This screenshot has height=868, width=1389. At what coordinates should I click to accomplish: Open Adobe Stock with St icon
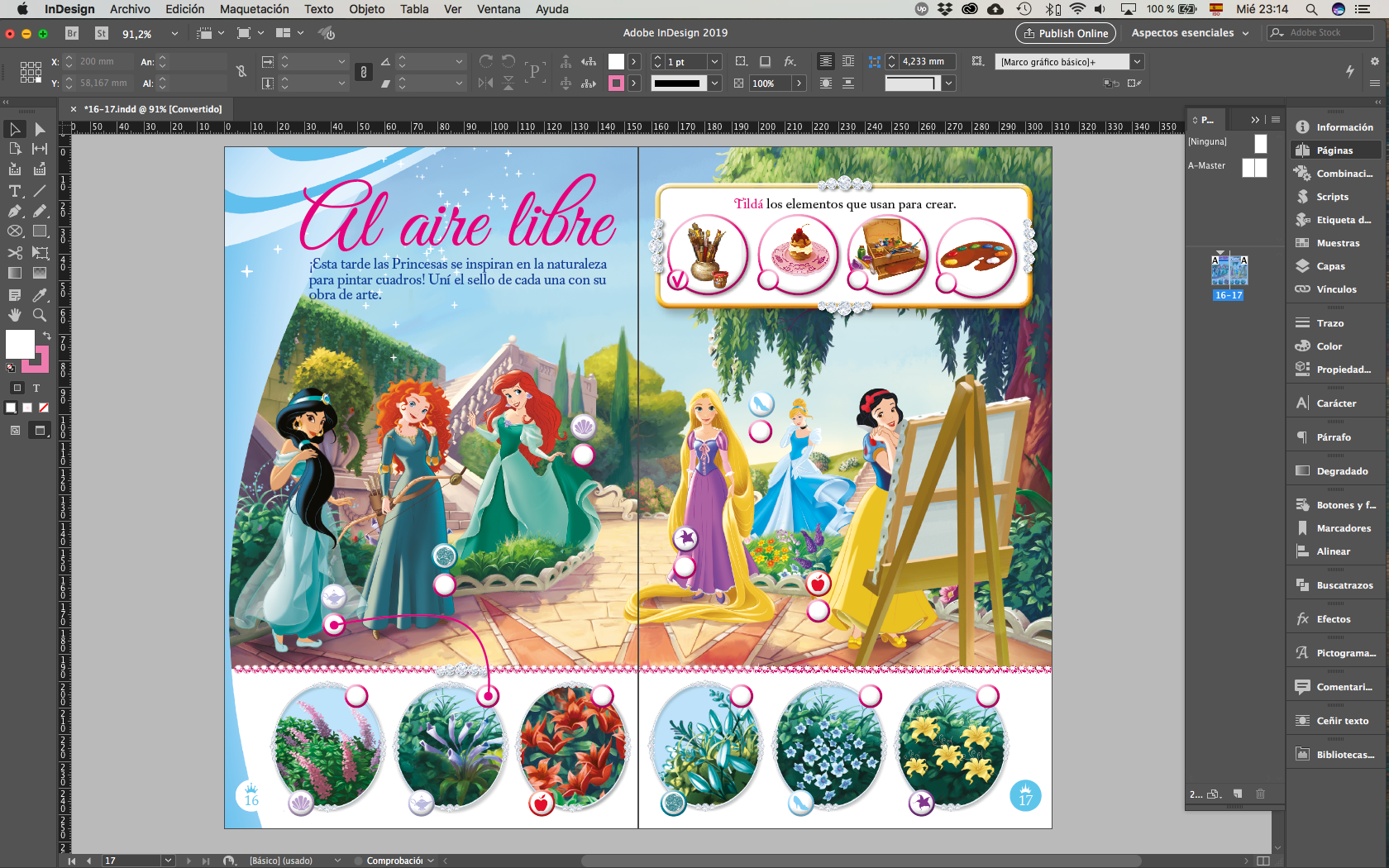point(102,33)
